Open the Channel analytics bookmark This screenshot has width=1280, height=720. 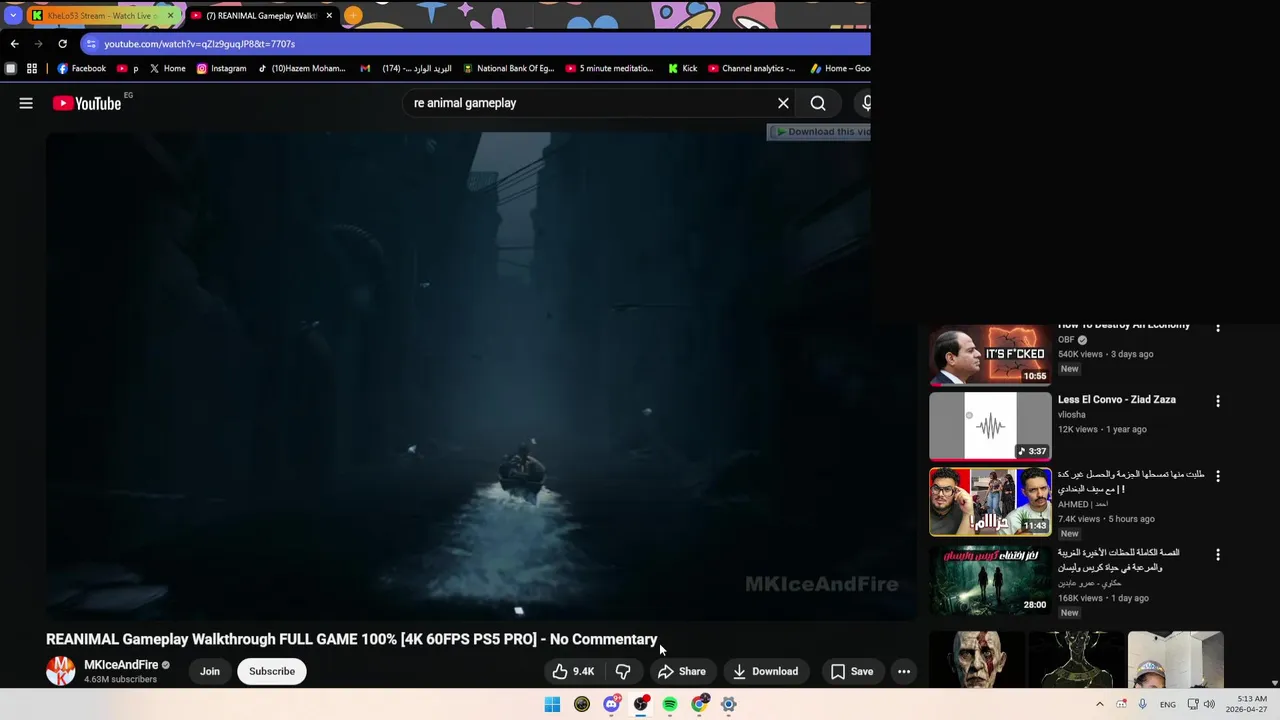[x=752, y=69]
